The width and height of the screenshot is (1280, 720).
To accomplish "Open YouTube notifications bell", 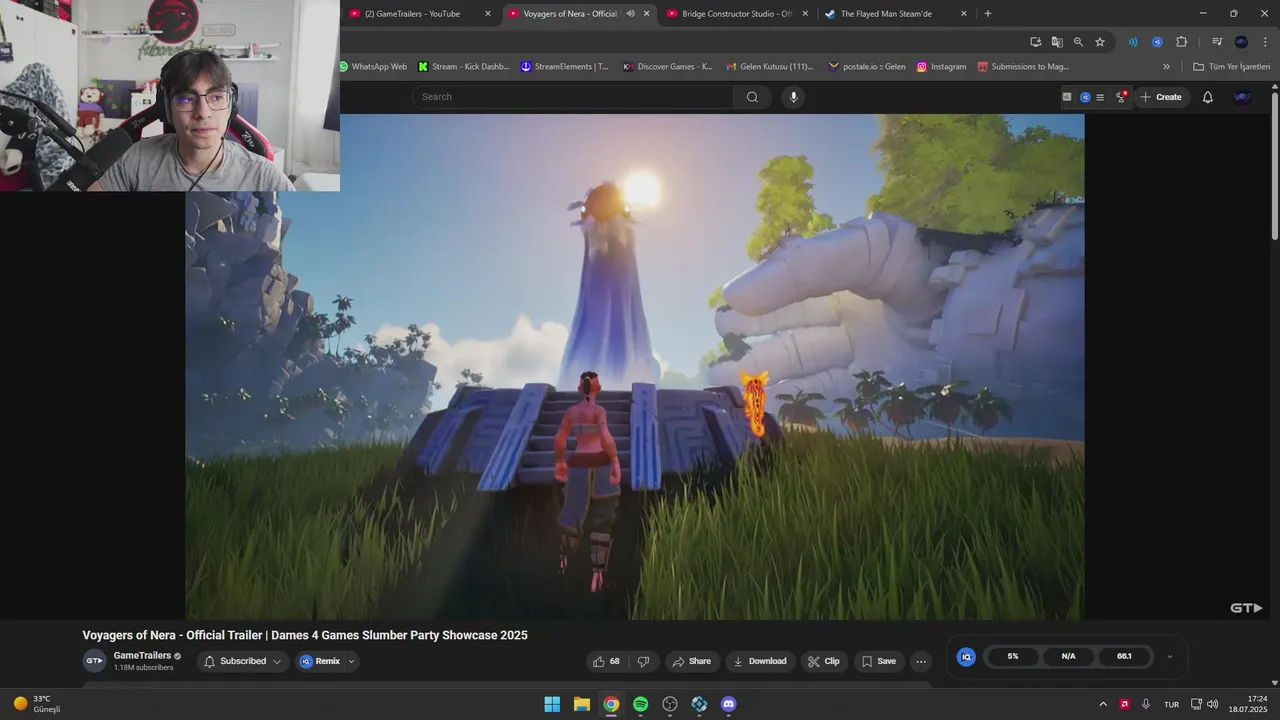I will (x=1207, y=97).
